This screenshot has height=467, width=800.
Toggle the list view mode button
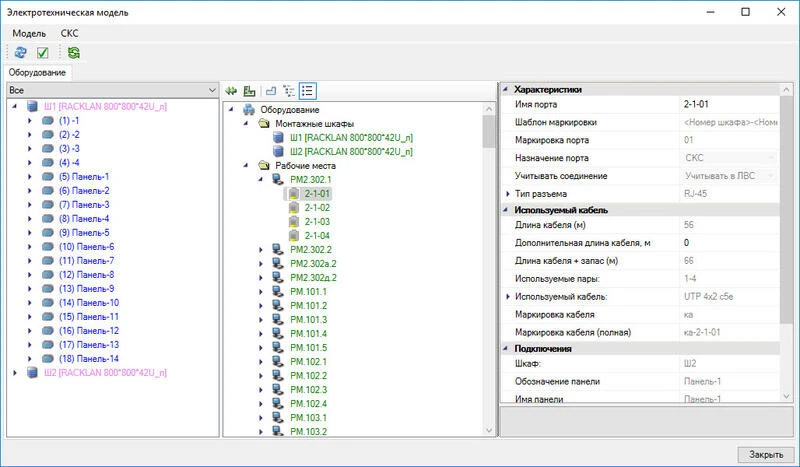[x=308, y=91]
